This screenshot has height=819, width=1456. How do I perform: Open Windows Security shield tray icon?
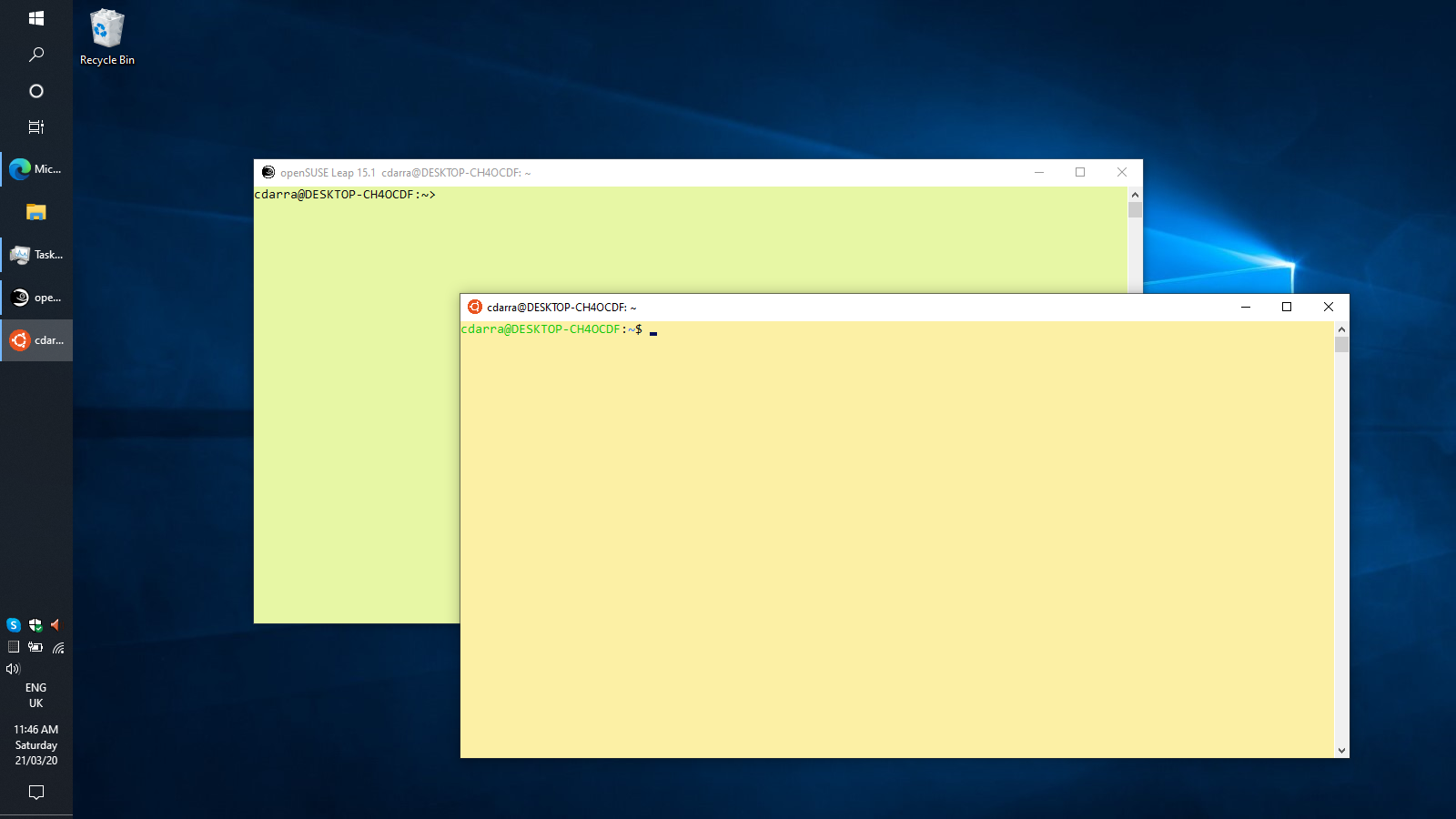tap(35, 625)
